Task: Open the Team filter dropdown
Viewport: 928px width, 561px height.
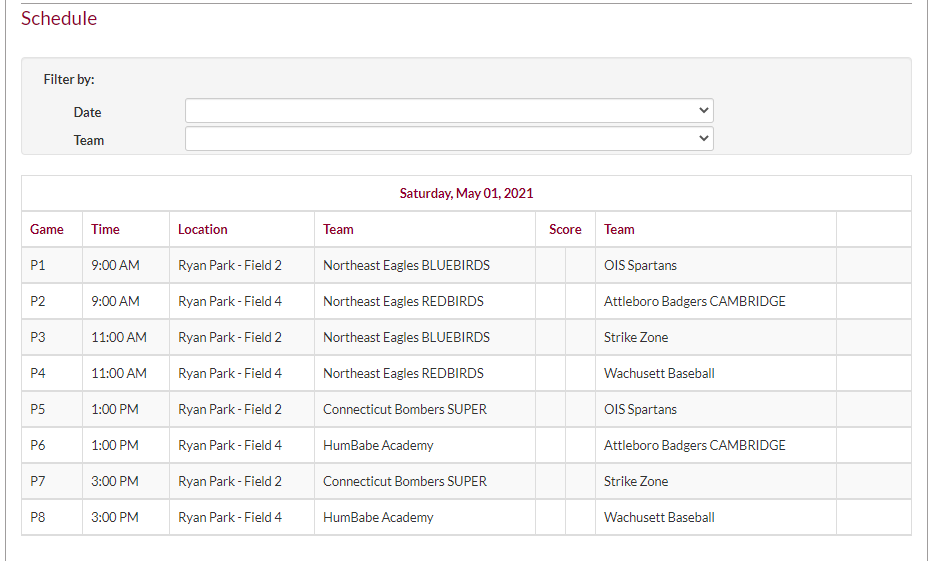Action: (x=449, y=138)
